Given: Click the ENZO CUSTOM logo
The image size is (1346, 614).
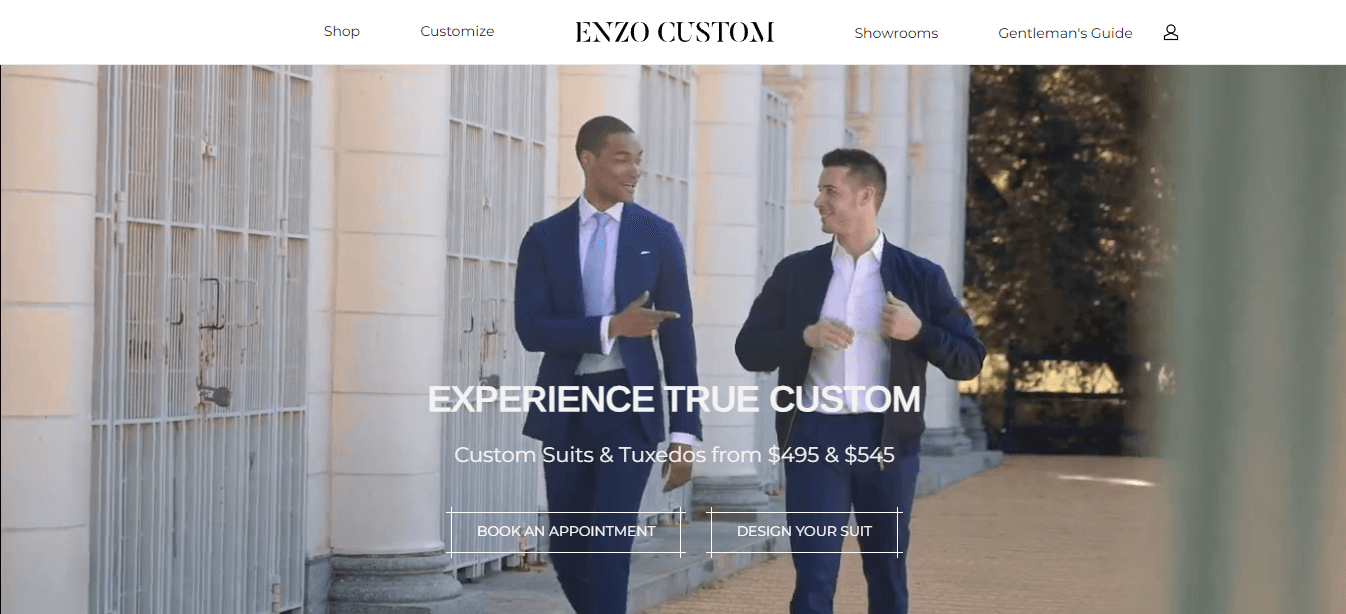Looking at the screenshot, I should (x=674, y=32).
